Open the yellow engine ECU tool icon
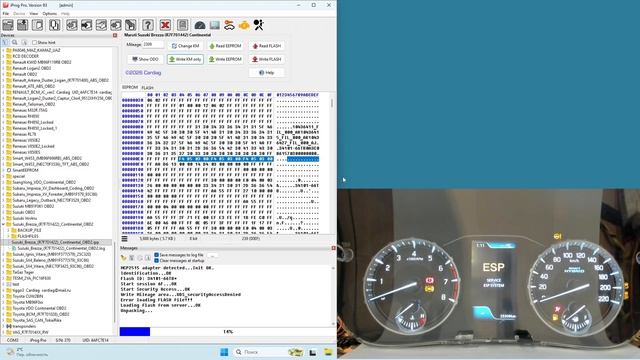The height and width of the screenshot is (360, 640). 244,25
